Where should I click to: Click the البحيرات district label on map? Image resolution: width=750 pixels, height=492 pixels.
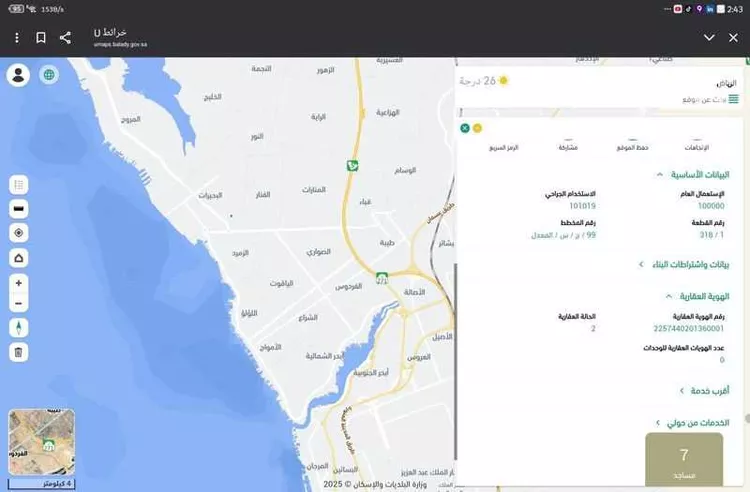210,196
